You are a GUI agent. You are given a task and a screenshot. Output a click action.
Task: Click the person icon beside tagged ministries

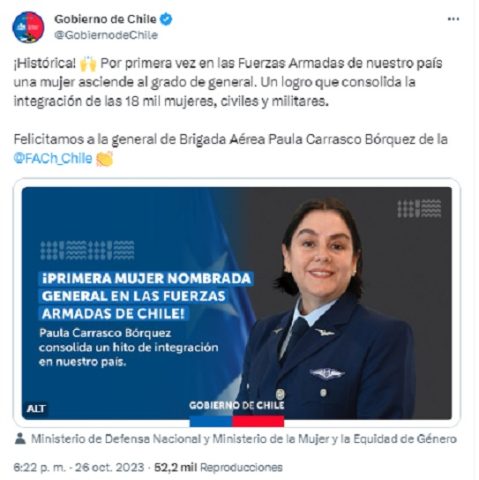pyautogui.click(x=20, y=439)
